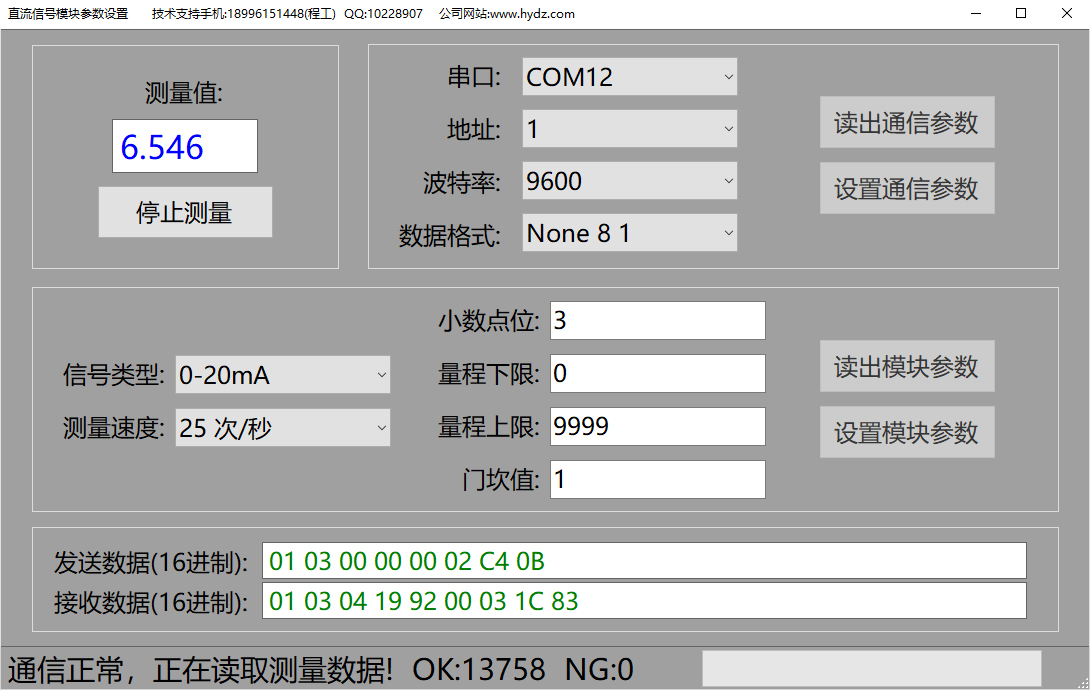Click the empty status bar progress box

(x=871, y=668)
